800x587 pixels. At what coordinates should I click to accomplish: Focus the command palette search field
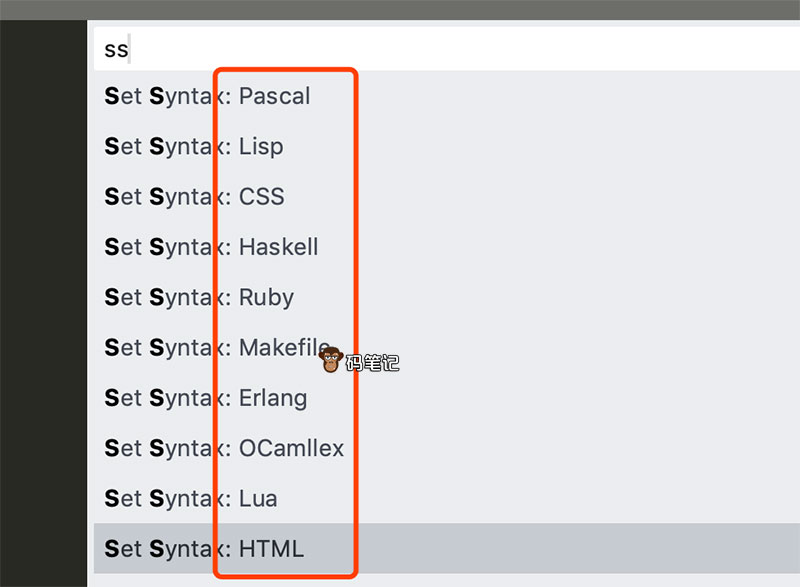click(450, 48)
